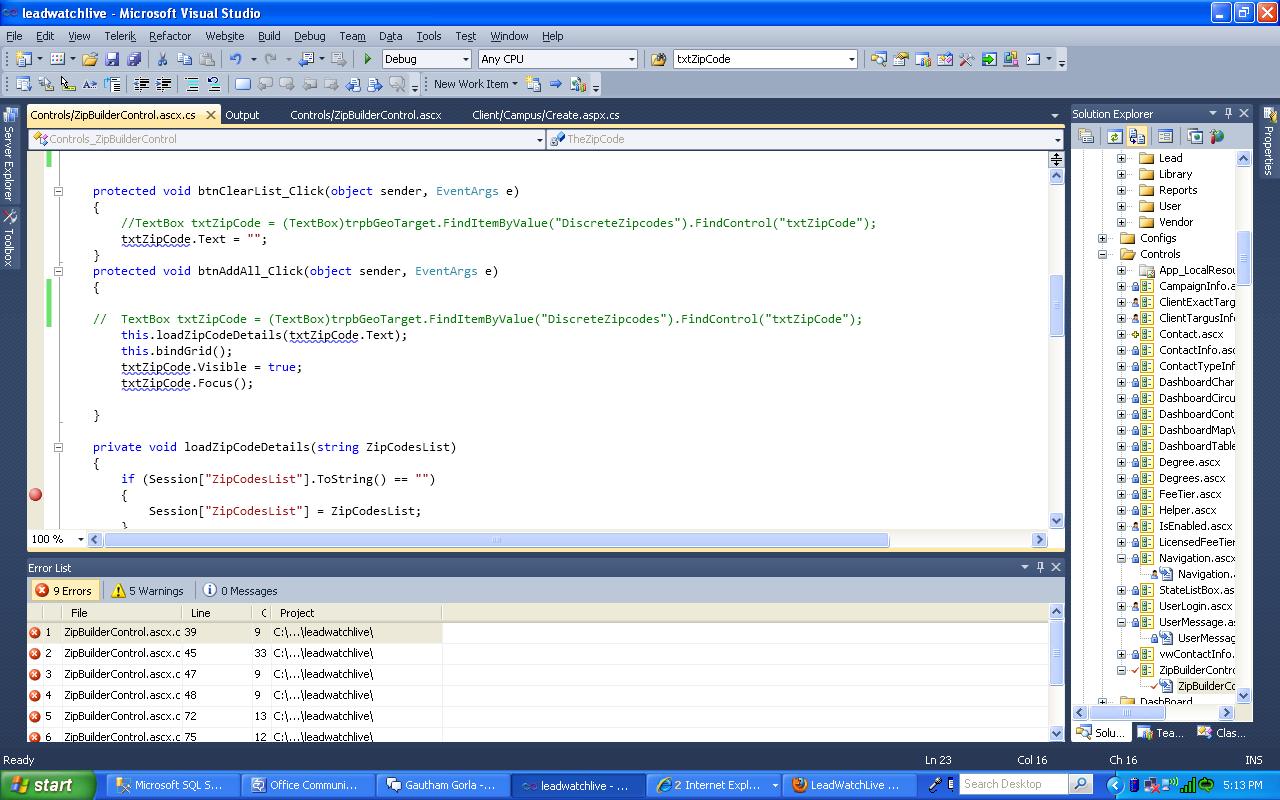Refresh the Solution Explorer view

tap(1114, 137)
